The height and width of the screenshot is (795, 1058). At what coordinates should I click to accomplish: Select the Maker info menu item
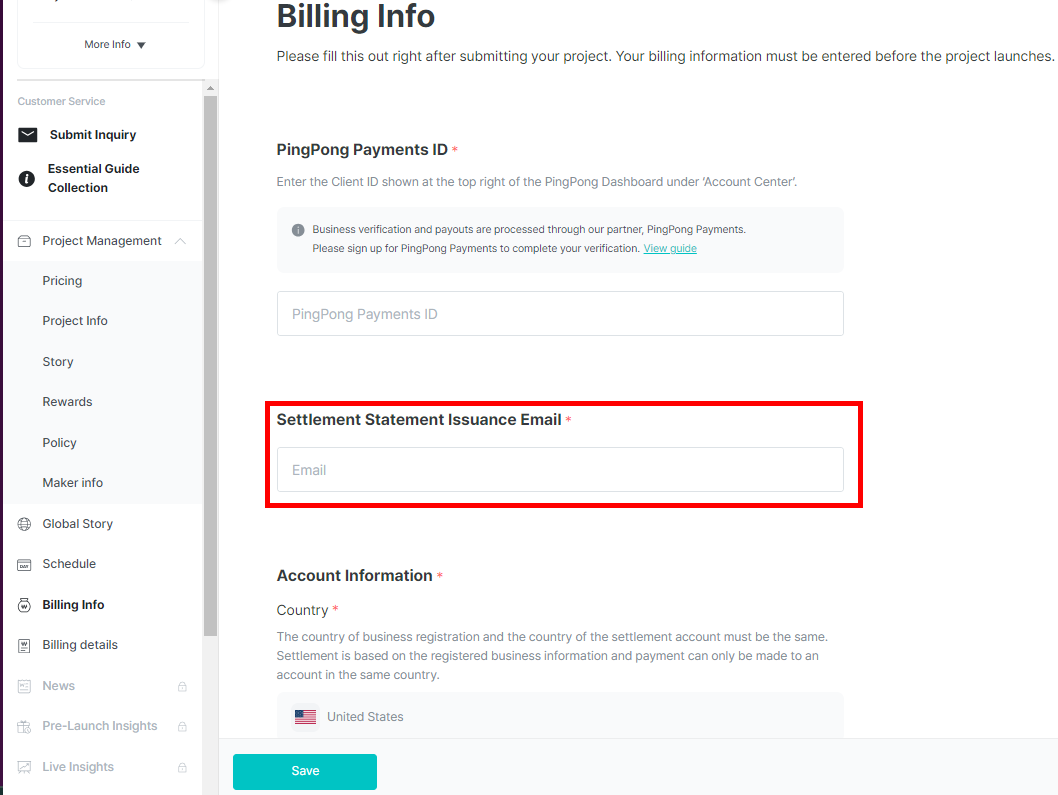point(72,483)
